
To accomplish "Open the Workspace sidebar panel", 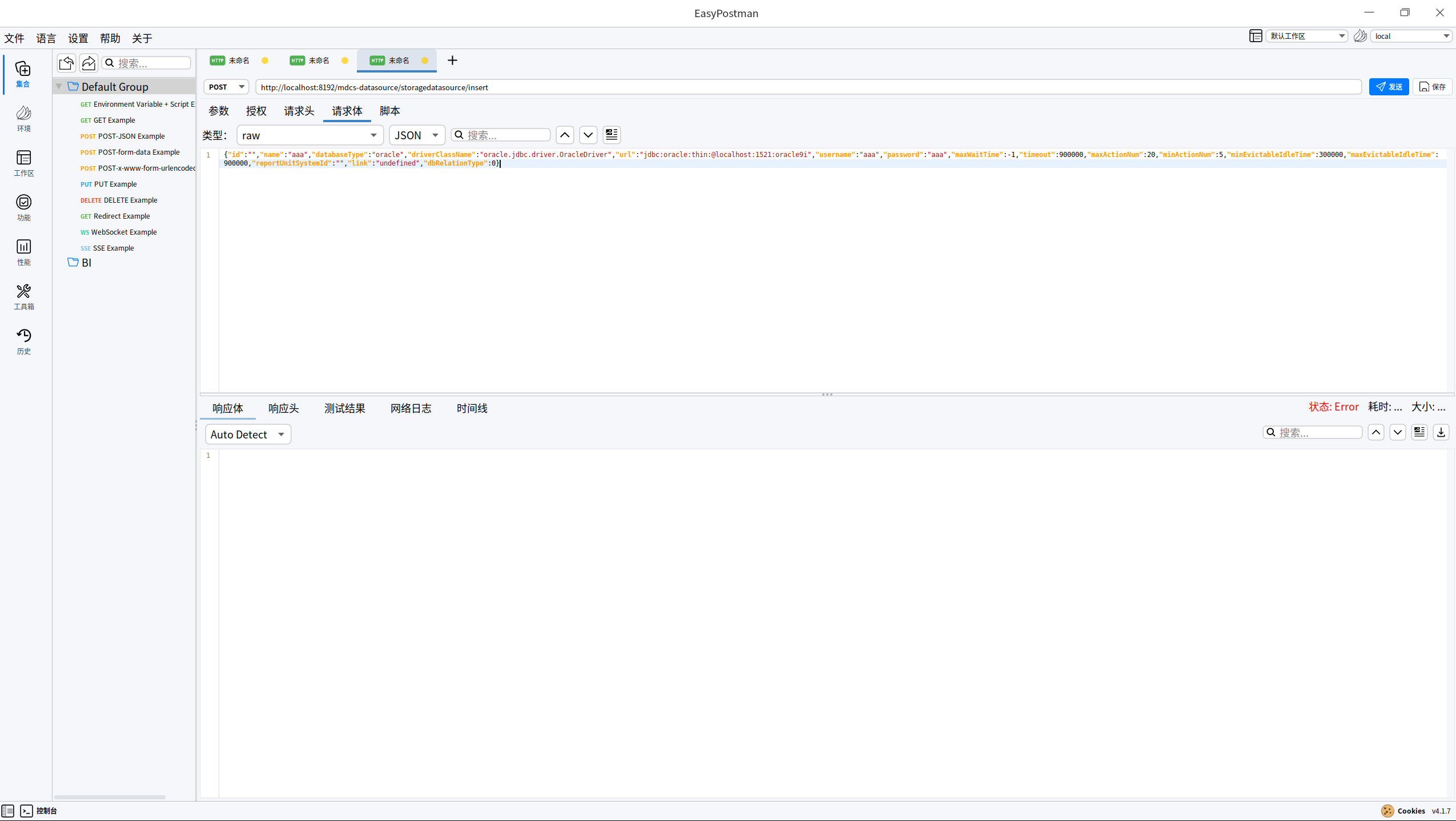I will coord(23,163).
